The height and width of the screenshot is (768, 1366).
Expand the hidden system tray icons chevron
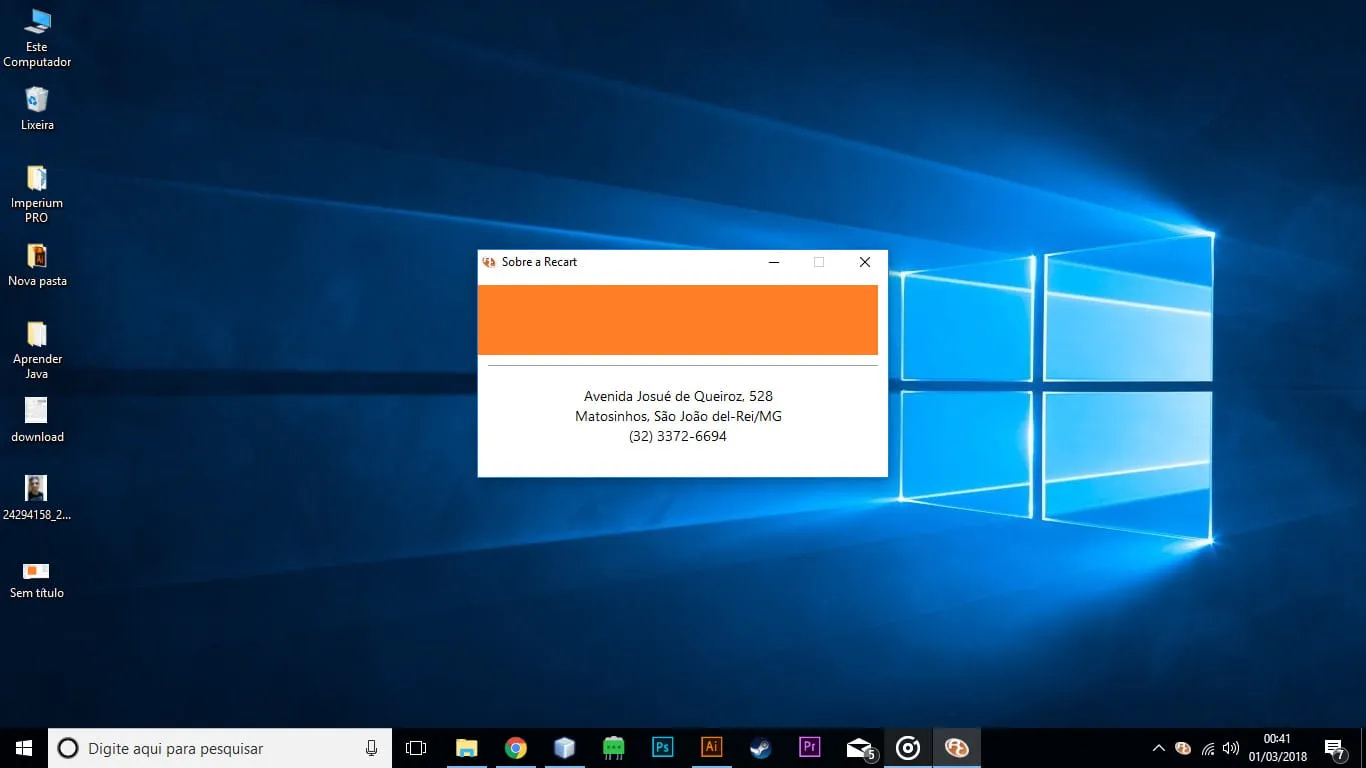tap(1158, 748)
